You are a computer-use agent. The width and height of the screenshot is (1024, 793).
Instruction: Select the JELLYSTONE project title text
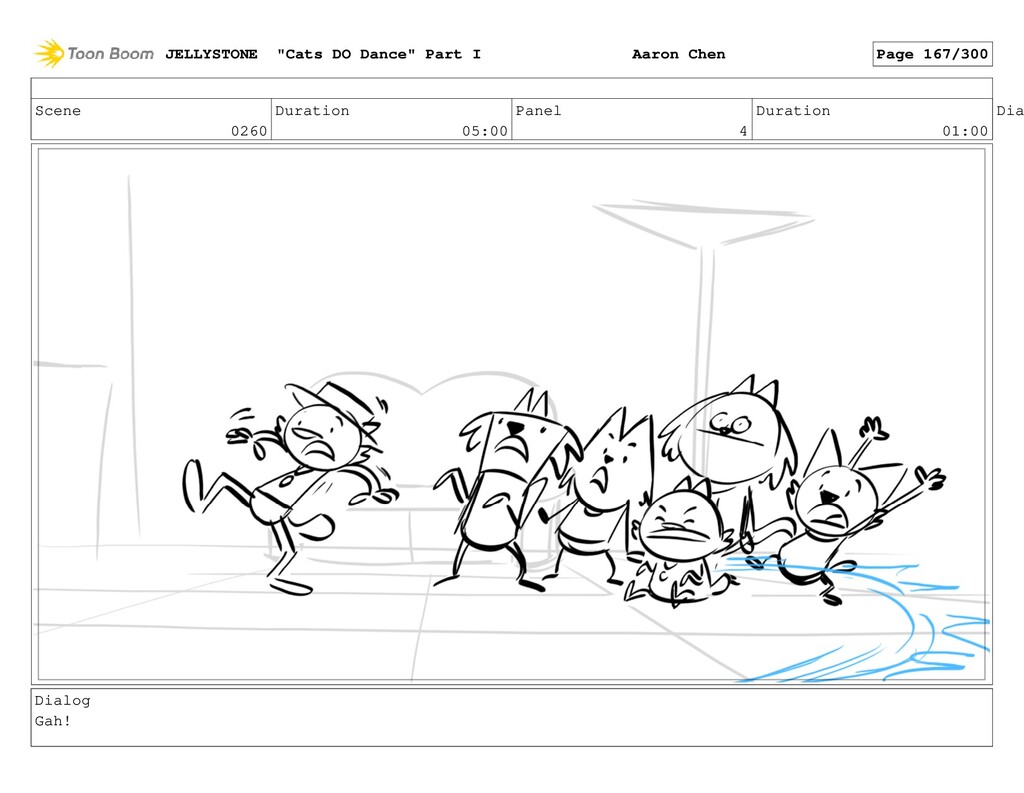pos(211,54)
